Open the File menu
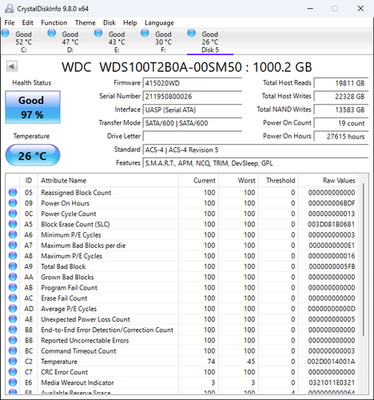 point(9,23)
